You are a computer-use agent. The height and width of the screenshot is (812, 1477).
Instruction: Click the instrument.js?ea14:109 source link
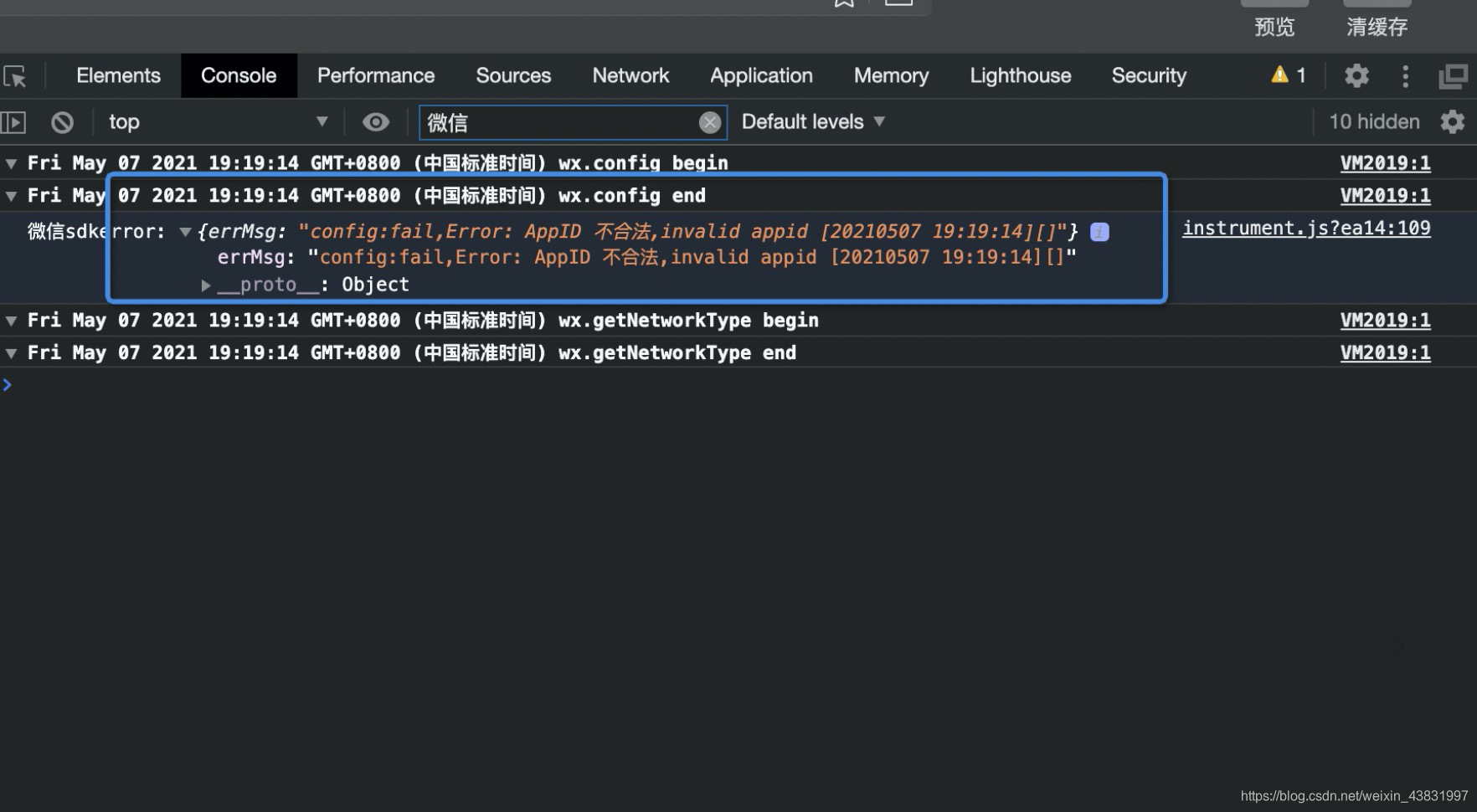1306,228
